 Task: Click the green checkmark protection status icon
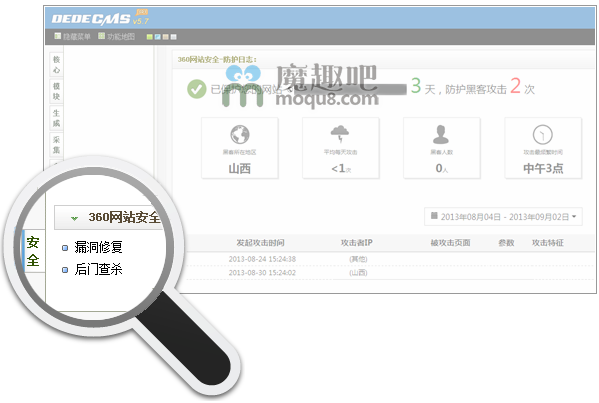coord(197,89)
